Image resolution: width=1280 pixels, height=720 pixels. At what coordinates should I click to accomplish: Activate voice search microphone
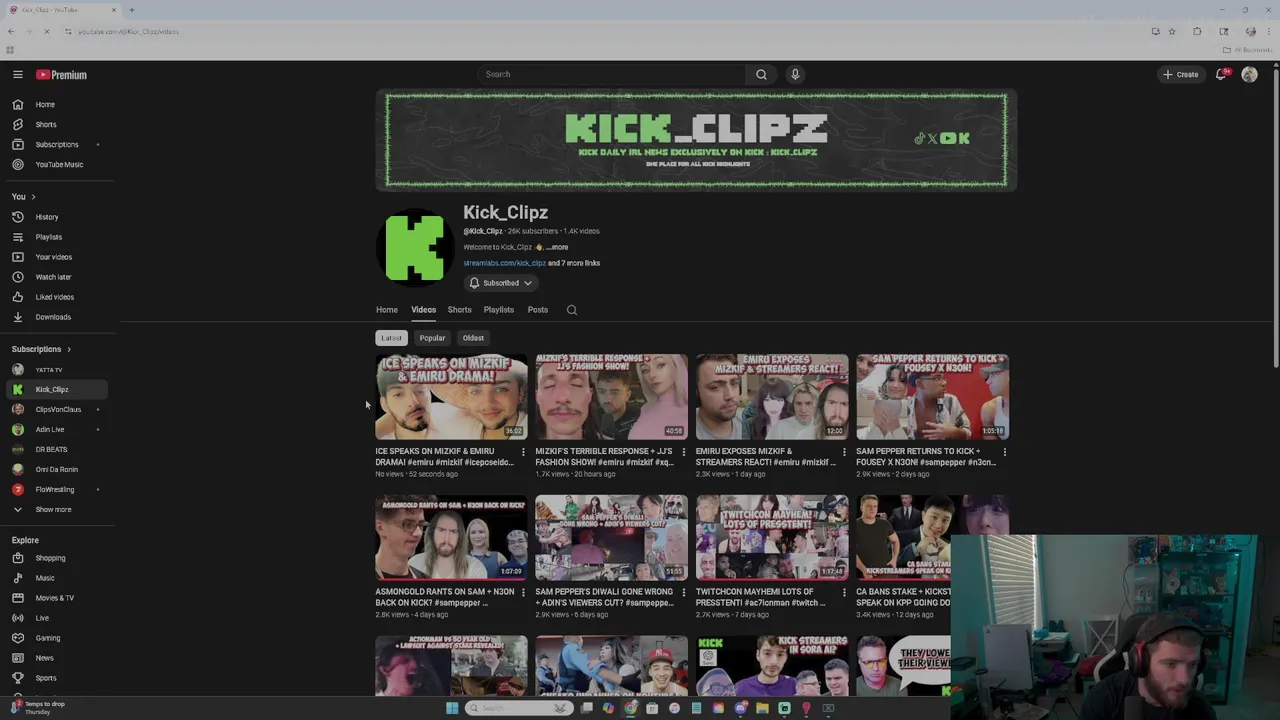[x=795, y=74]
